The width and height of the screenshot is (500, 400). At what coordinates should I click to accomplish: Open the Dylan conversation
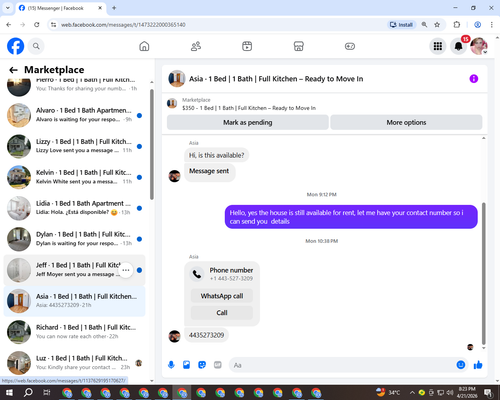coord(74,239)
